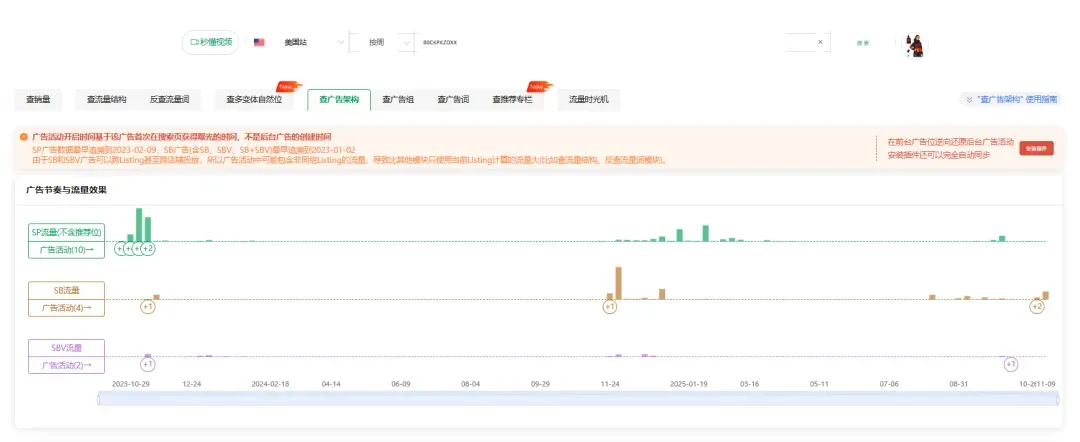Click the green search button

[x=862, y=43]
